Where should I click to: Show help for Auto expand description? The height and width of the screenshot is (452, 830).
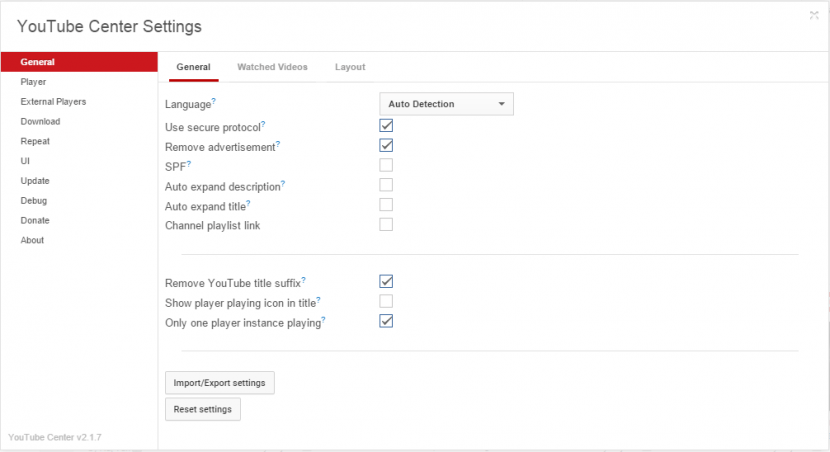[x=283, y=183]
